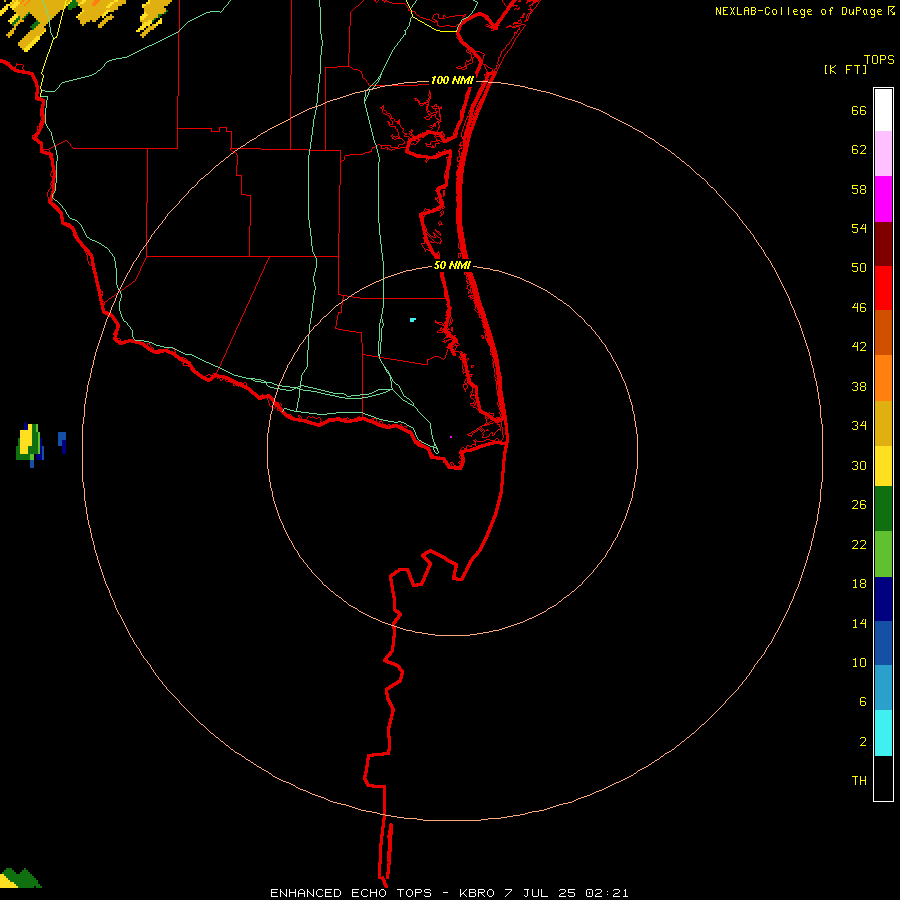Click the cyan 6 kft legend swatch
This screenshot has height=900, width=900.
click(x=883, y=733)
